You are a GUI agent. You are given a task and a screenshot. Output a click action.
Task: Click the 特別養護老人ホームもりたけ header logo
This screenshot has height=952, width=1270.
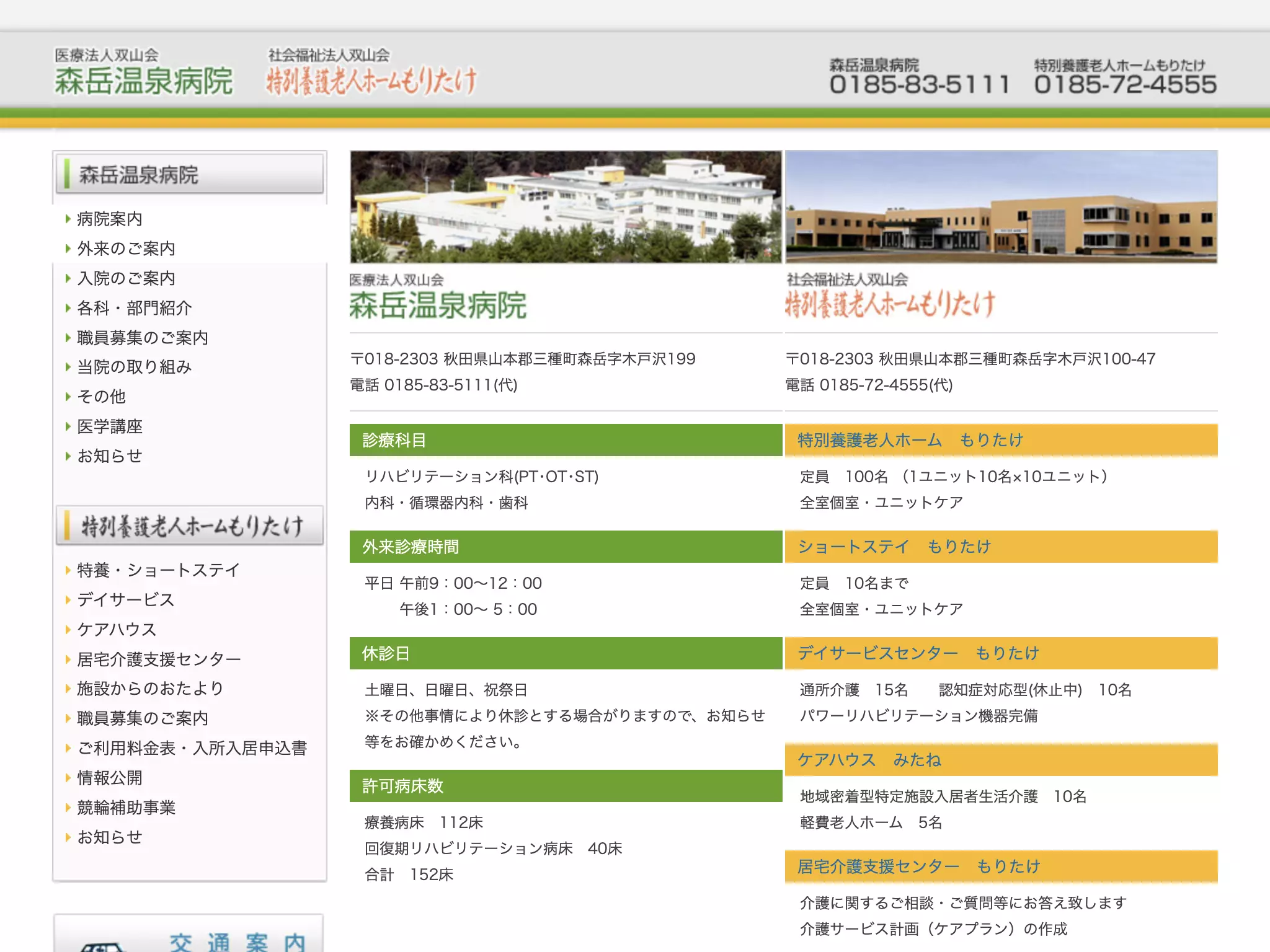371,73
